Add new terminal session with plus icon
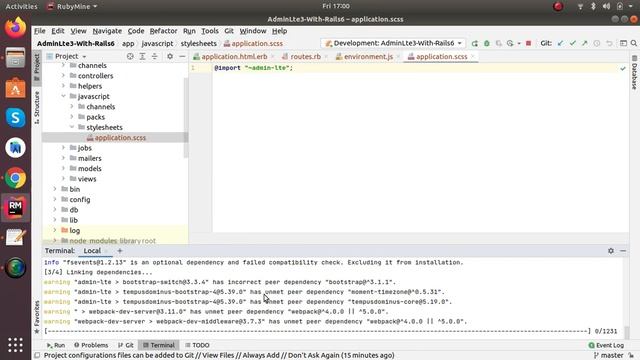The width and height of the screenshot is (640, 360). pos(120,251)
